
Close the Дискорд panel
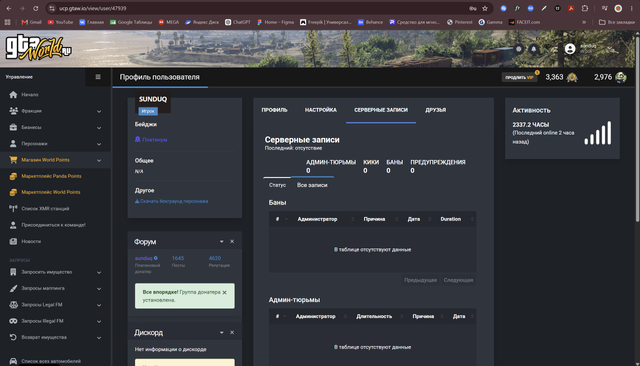tap(232, 333)
